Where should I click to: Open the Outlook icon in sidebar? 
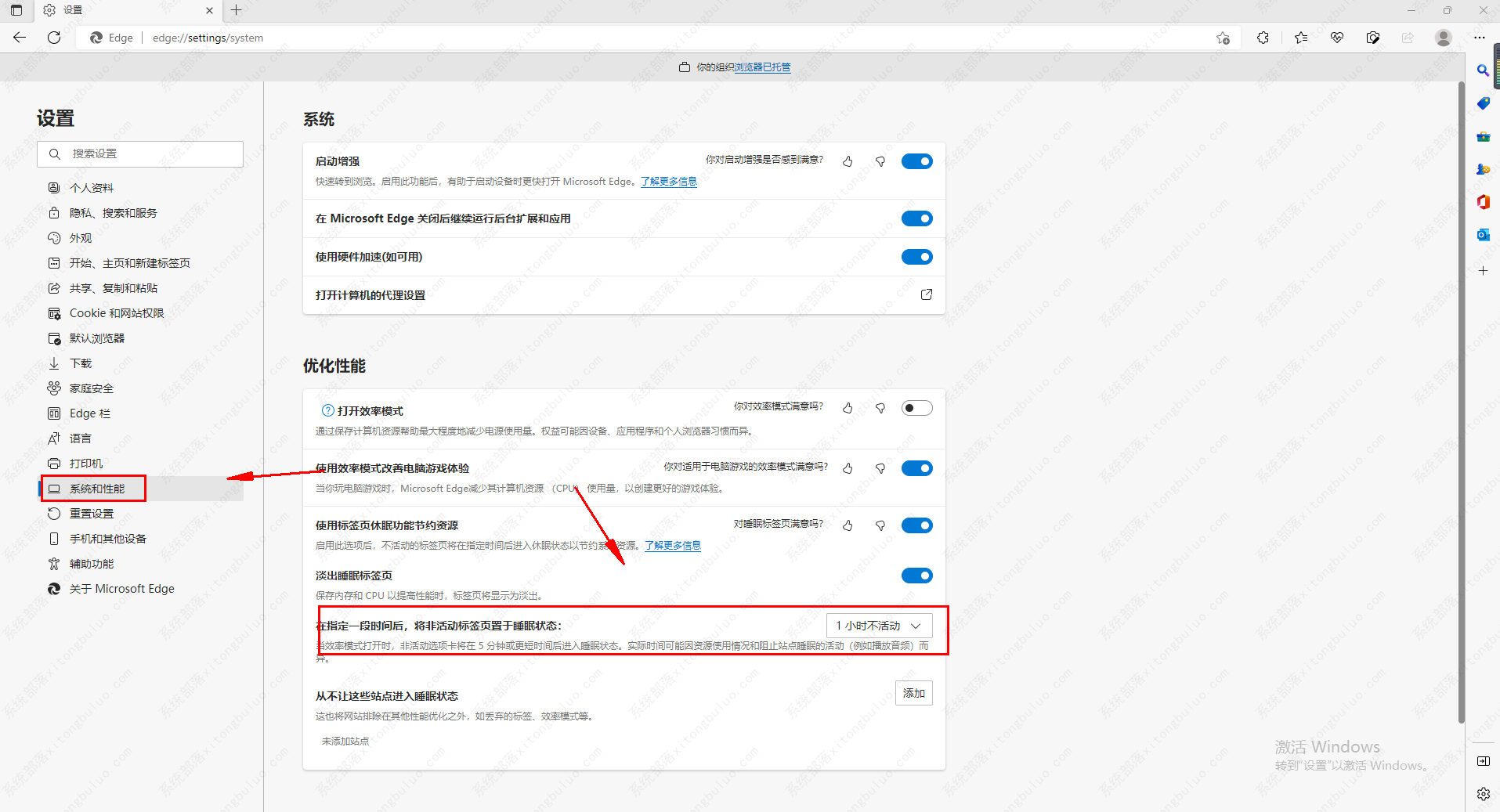1483,235
